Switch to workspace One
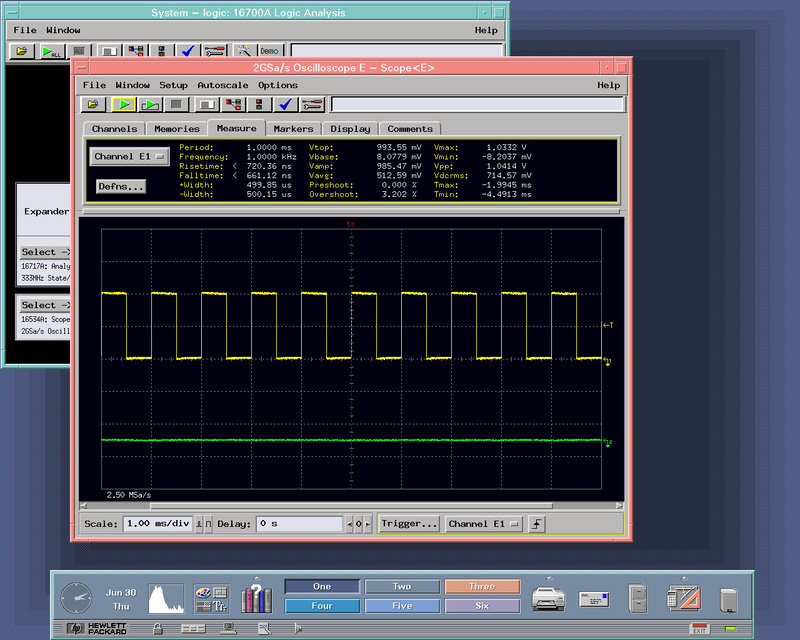Image resolution: width=800 pixels, height=640 pixels. tap(322, 586)
